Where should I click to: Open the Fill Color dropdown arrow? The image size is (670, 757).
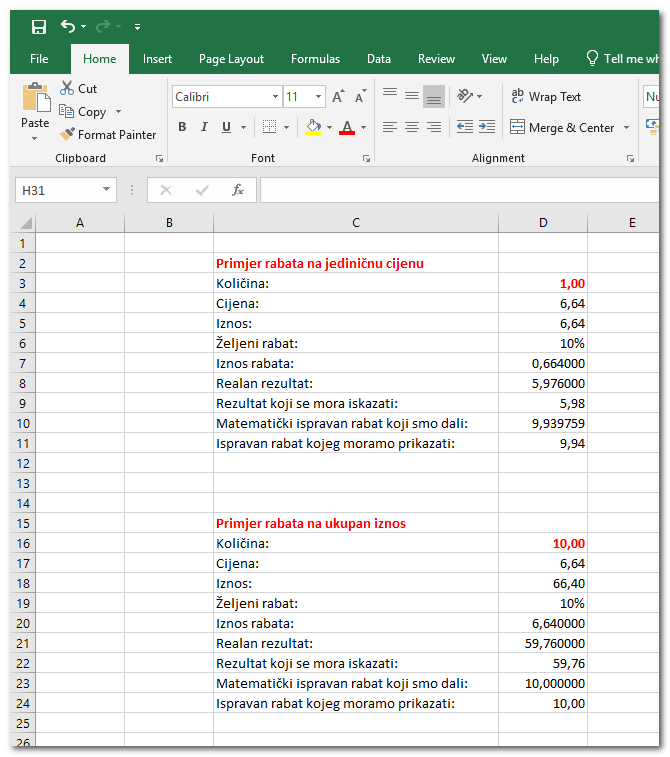coord(329,127)
